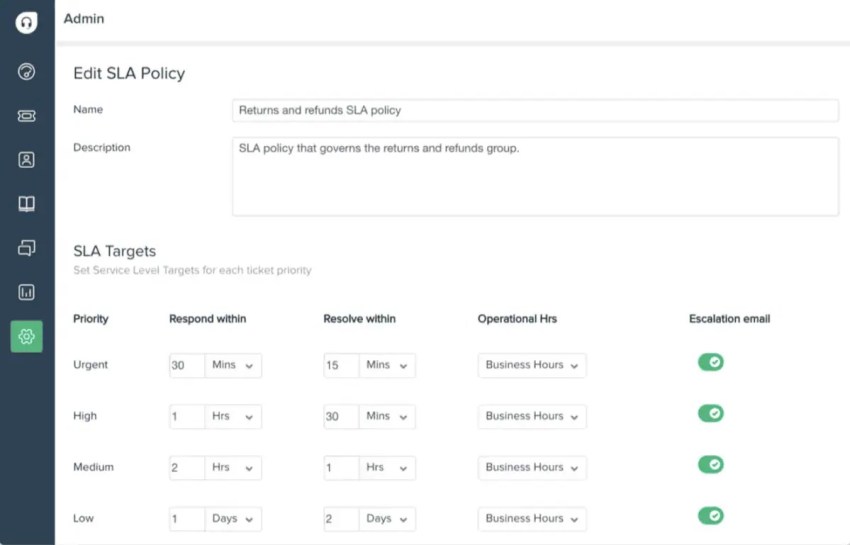Click the Medium priority row label
This screenshot has width=850, height=545.
point(93,467)
